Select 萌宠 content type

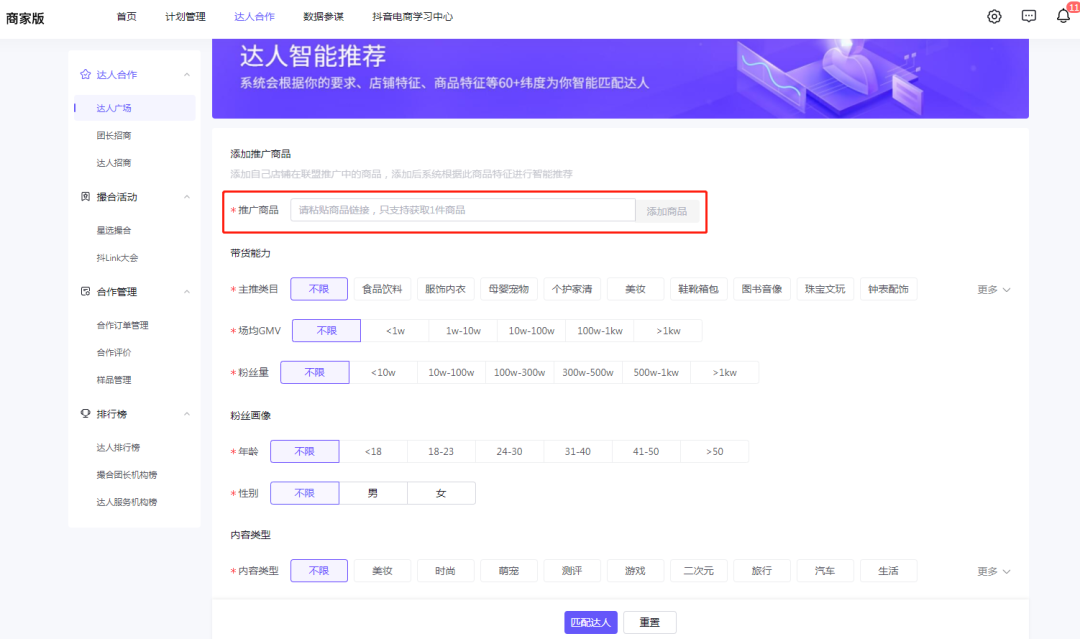(x=509, y=571)
